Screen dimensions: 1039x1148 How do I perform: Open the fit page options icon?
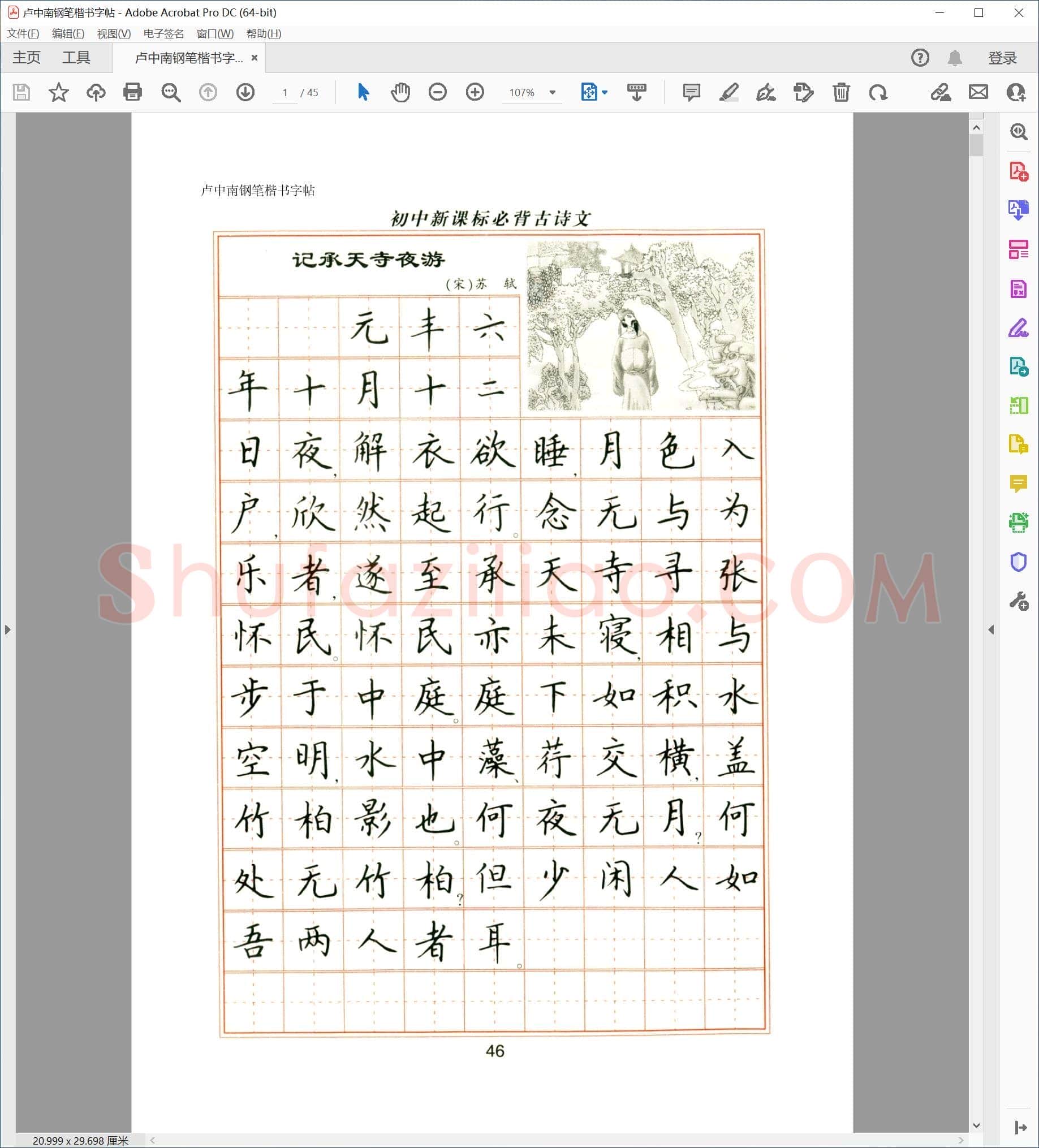(x=589, y=92)
